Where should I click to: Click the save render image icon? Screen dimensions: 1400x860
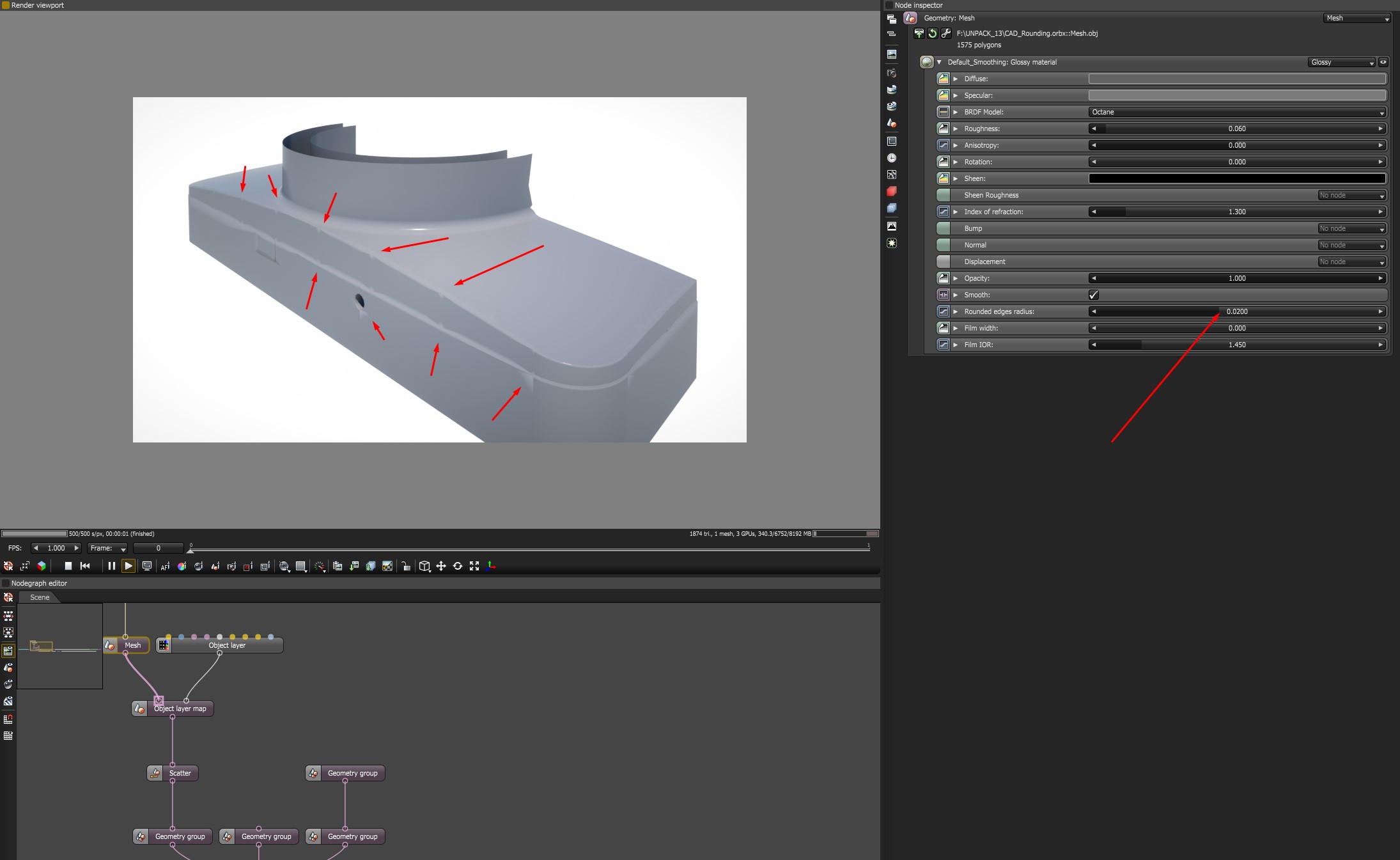[354, 566]
